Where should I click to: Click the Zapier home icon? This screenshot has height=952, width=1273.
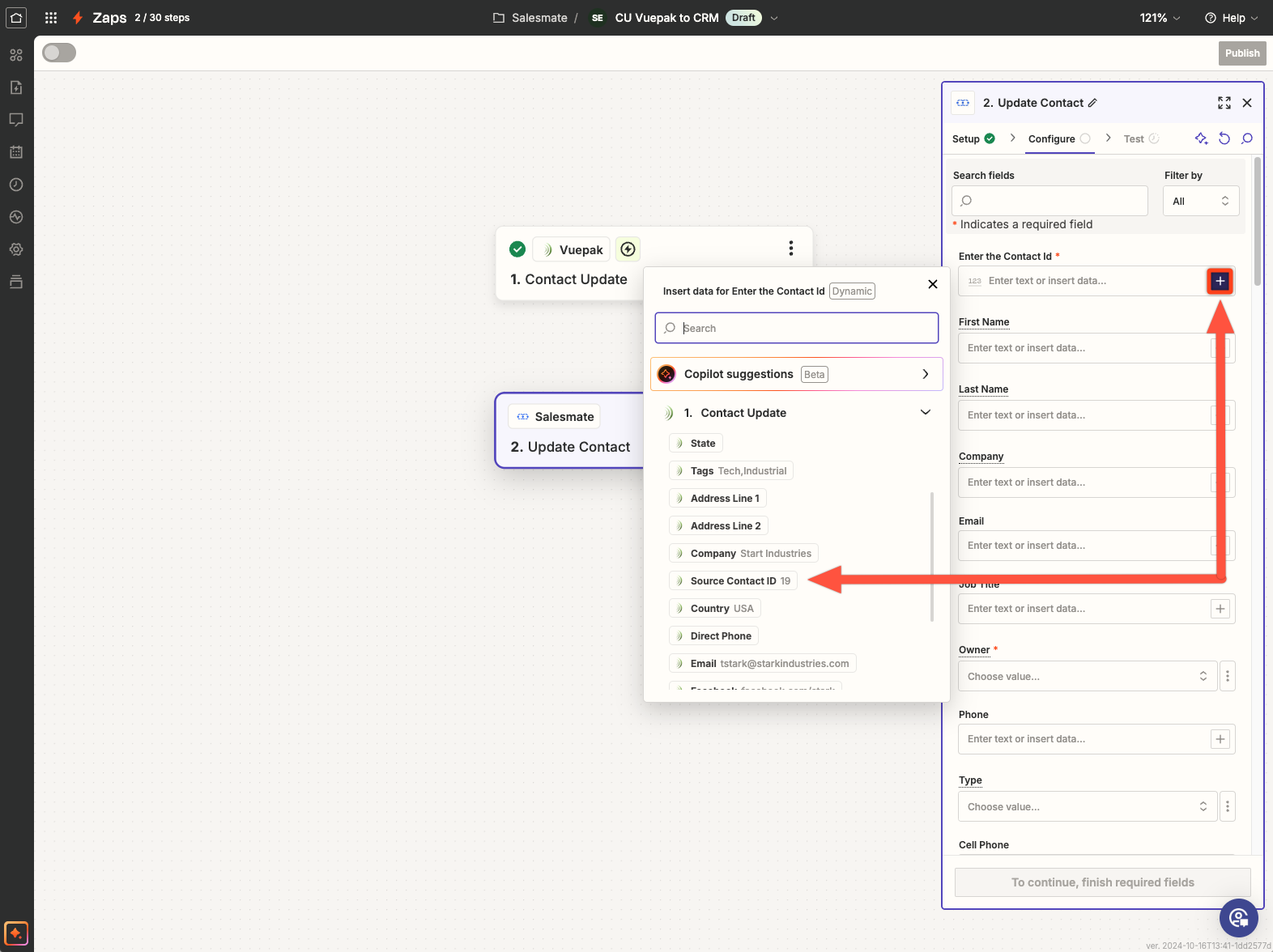pos(16,17)
